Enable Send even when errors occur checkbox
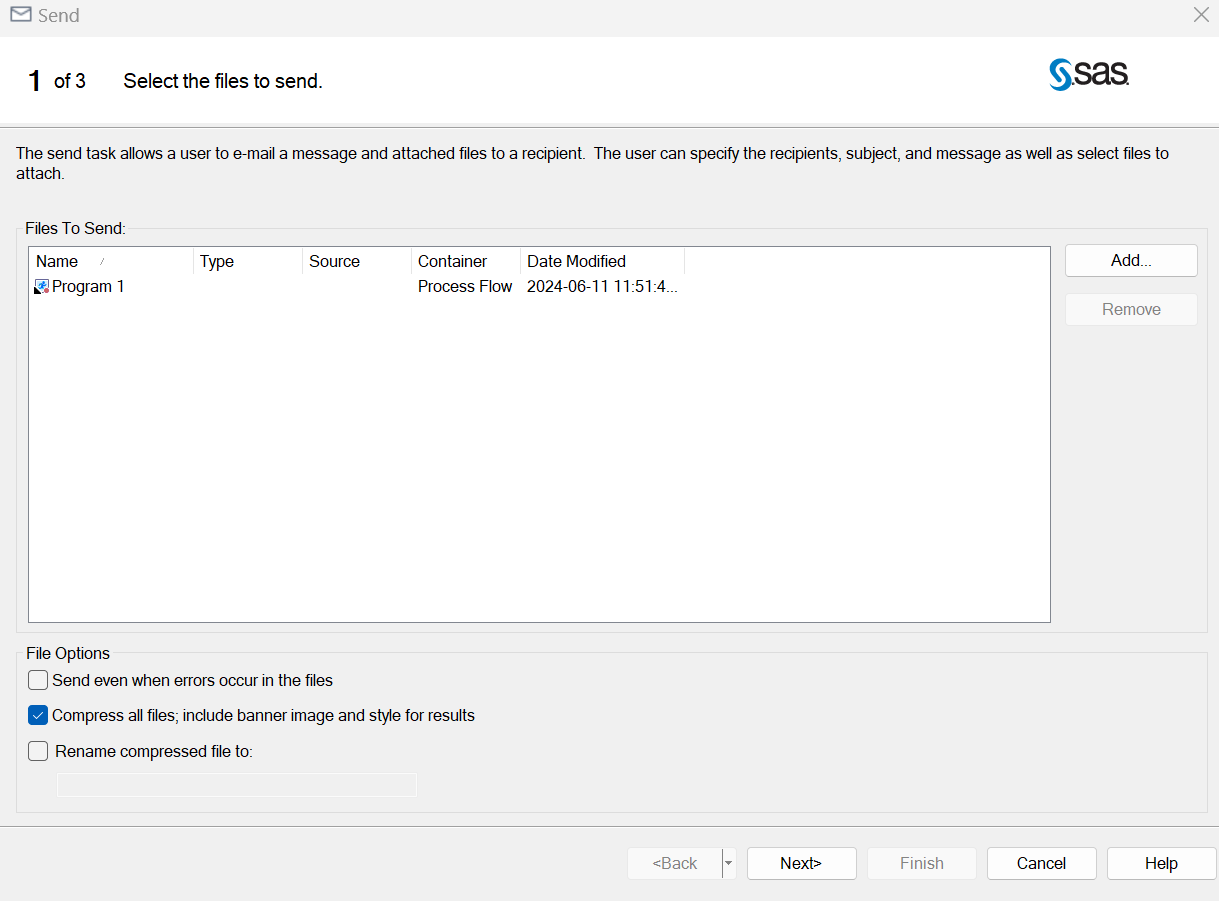The width and height of the screenshot is (1219, 901). [x=38, y=681]
